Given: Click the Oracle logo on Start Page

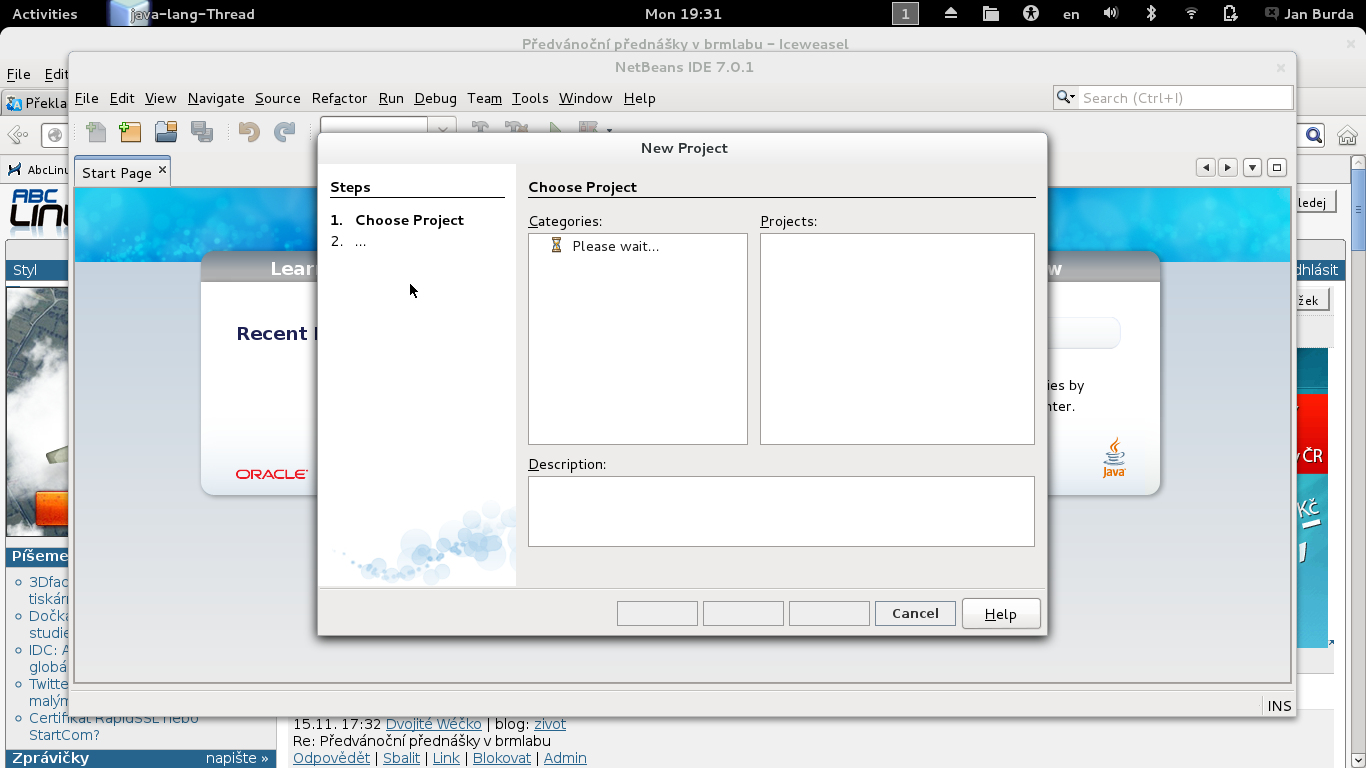Looking at the screenshot, I should (x=272, y=474).
